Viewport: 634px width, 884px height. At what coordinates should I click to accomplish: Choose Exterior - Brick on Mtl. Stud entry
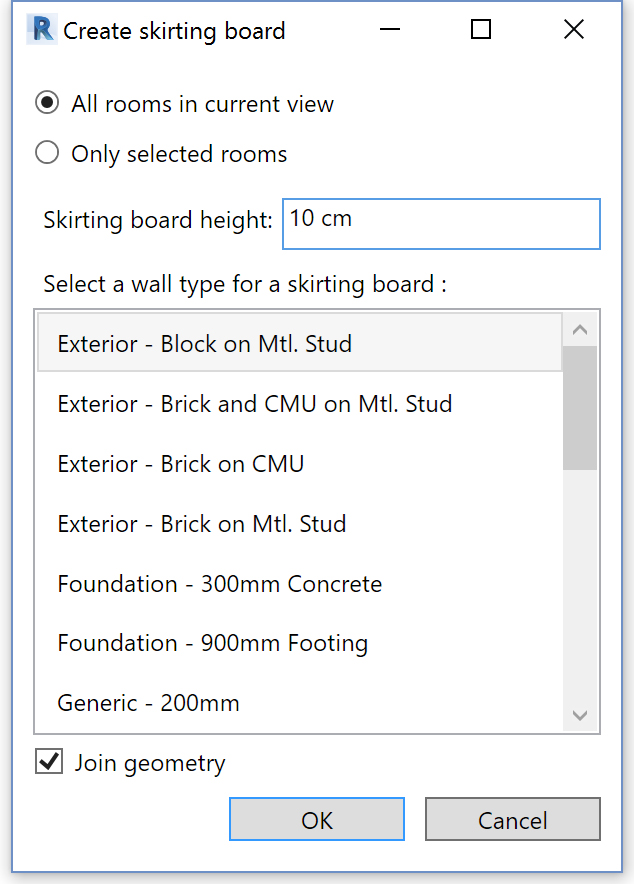(x=299, y=524)
